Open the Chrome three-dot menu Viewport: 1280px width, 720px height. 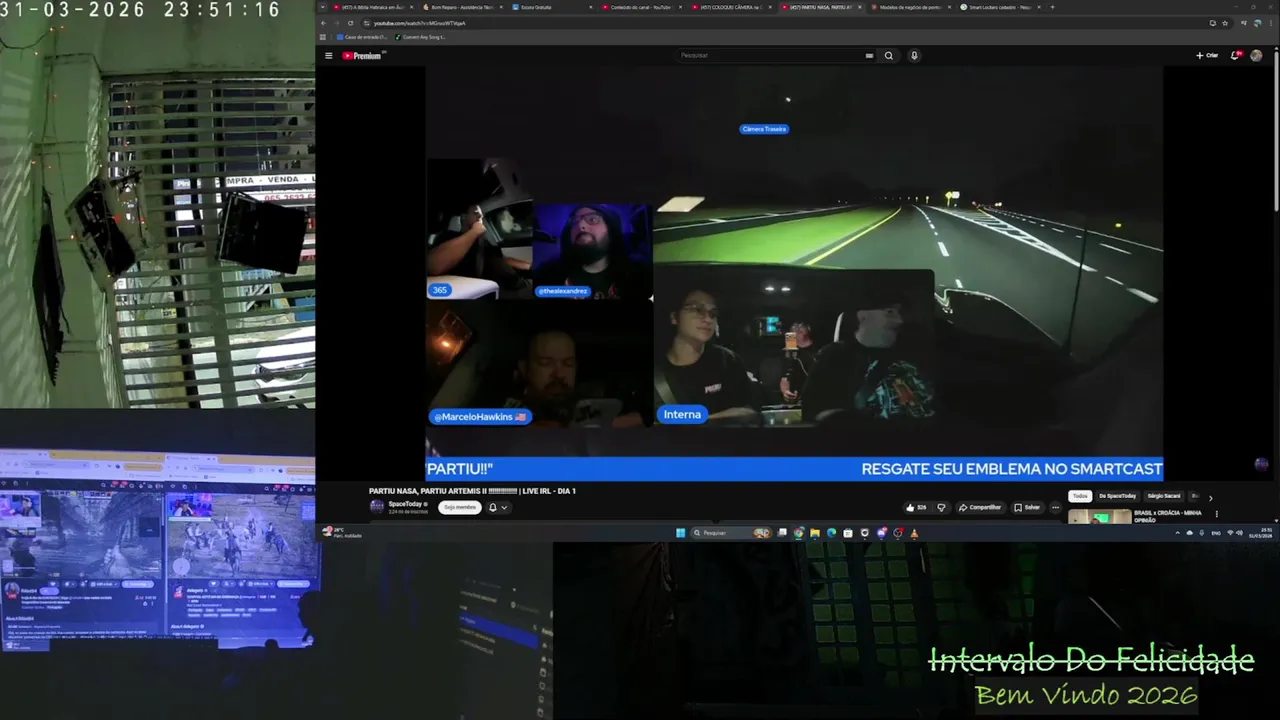click(x=1273, y=23)
